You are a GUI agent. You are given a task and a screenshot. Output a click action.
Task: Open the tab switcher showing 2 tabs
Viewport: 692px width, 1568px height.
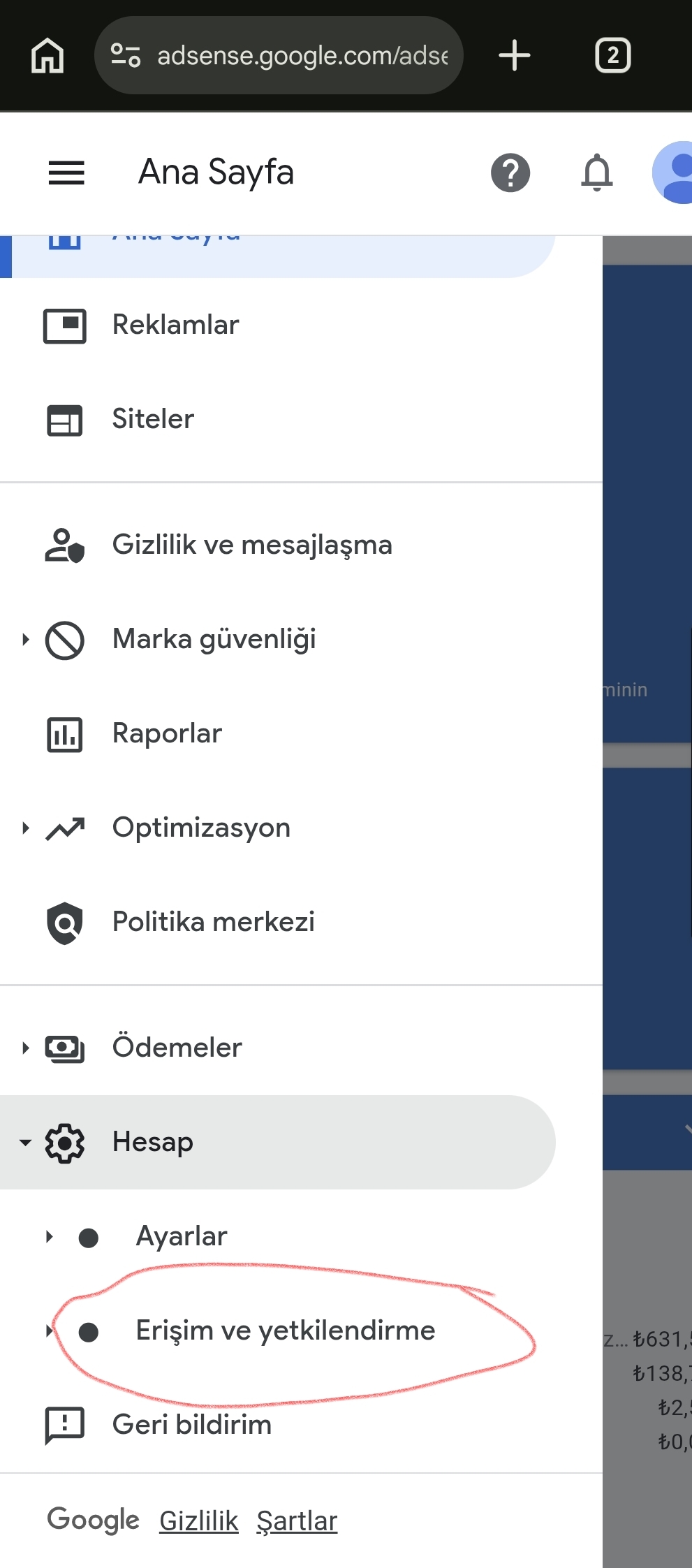click(613, 55)
